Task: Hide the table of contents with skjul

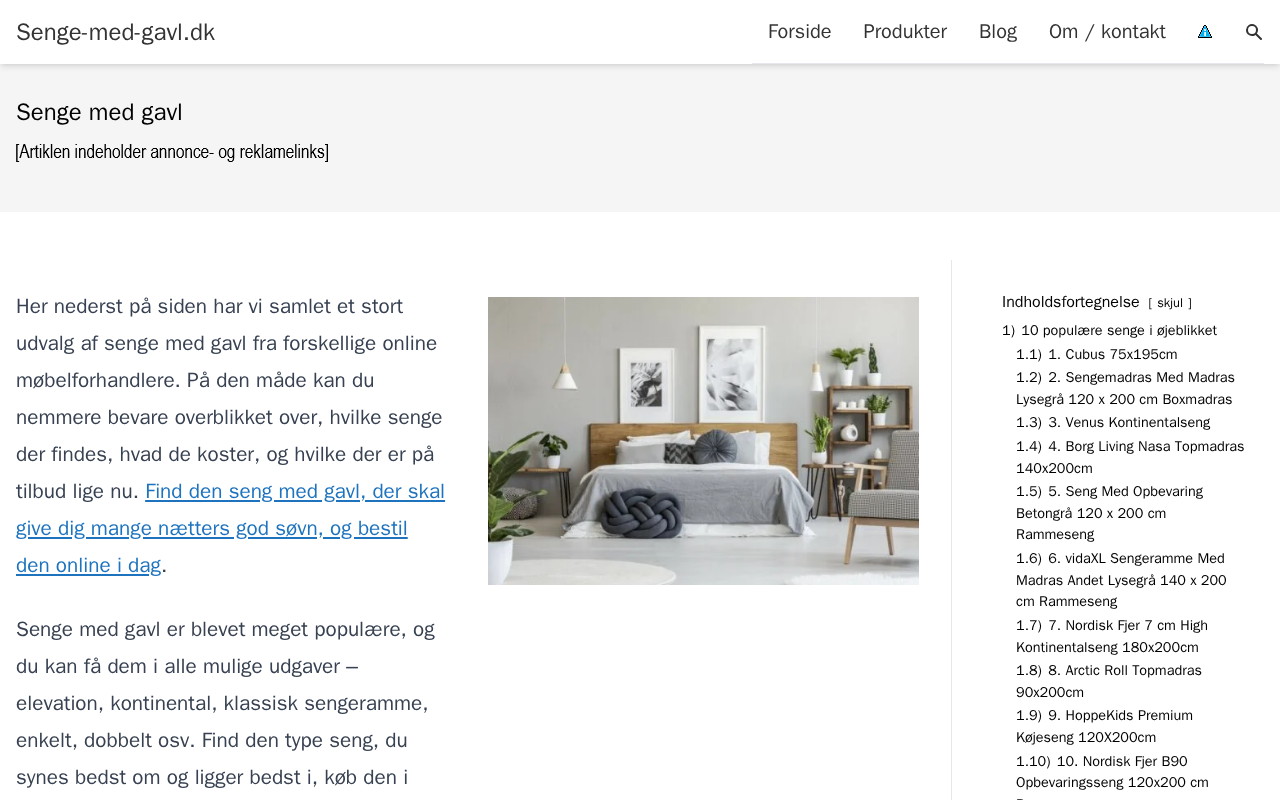Action: pyautogui.click(x=1170, y=303)
